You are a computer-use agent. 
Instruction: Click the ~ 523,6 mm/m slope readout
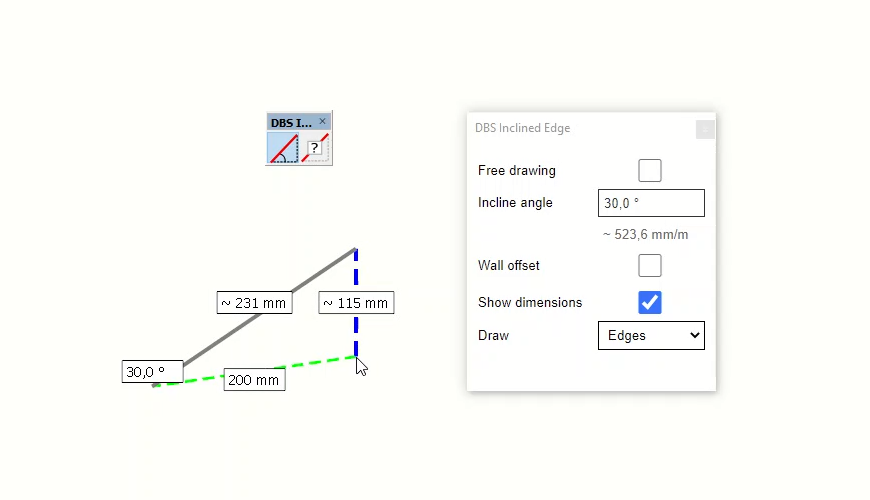point(645,235)
